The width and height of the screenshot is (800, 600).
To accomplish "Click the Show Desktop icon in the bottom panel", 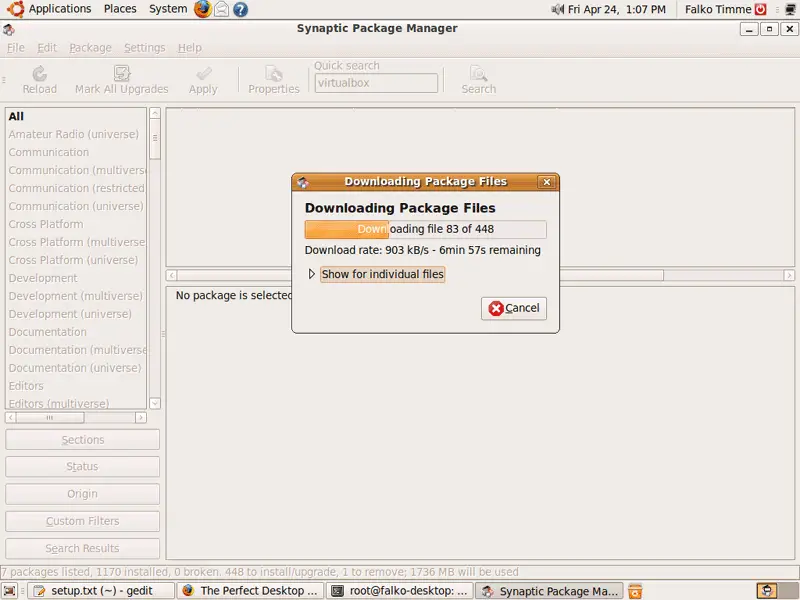I will tap(10, 591).
